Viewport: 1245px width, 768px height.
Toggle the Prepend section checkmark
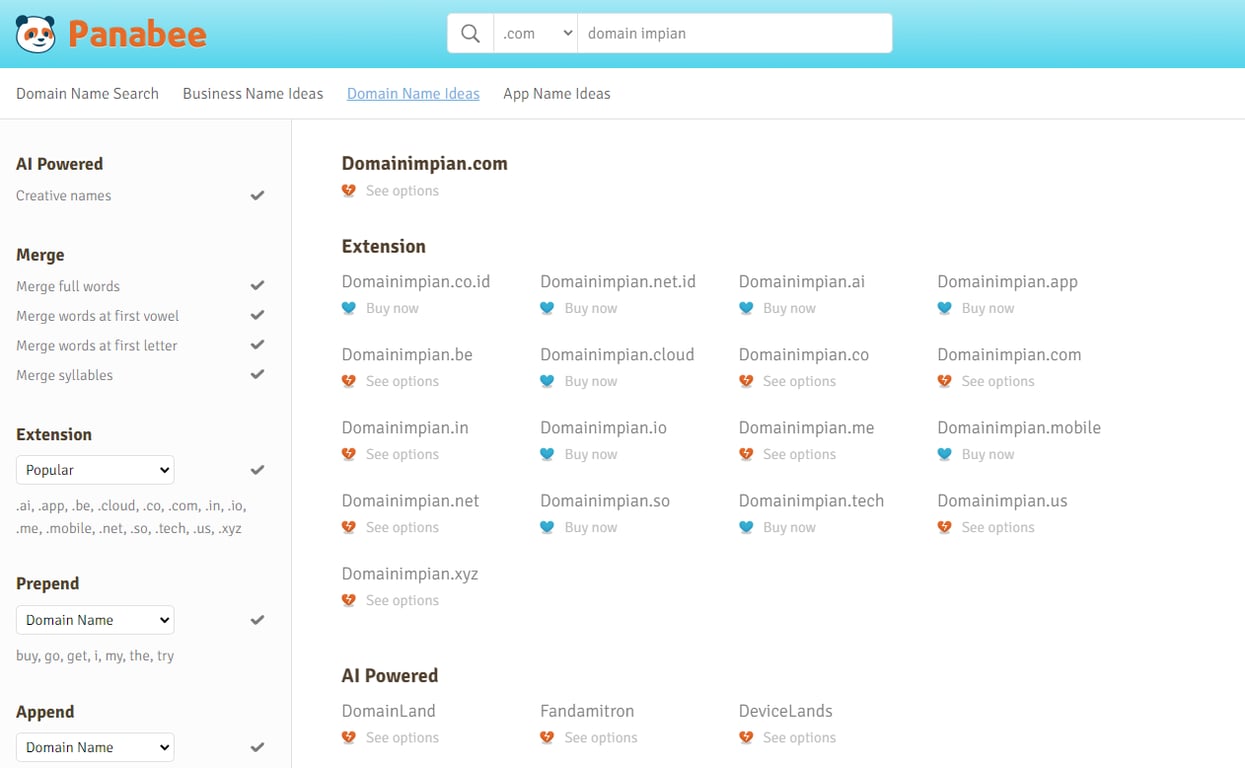pos(257,620)
